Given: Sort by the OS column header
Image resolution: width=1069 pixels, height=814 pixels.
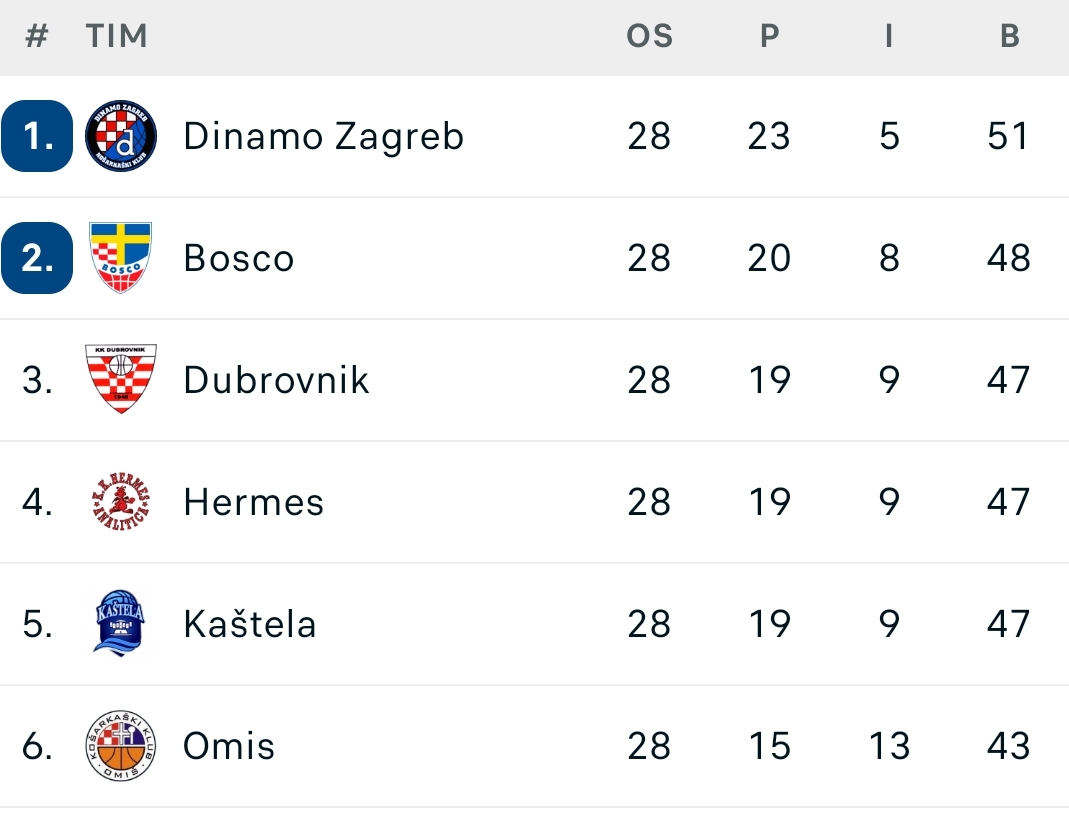Looking at the screenshot, I should (x=650, y=36).
